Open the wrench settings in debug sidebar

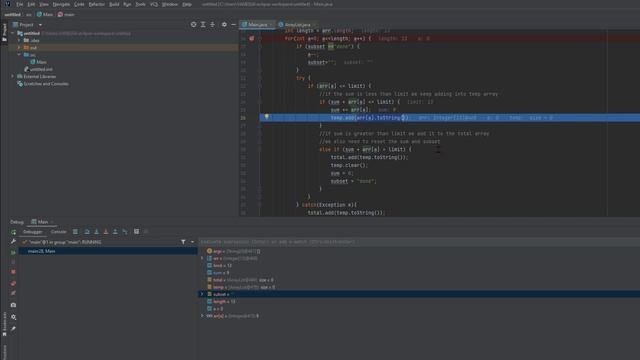13,242
